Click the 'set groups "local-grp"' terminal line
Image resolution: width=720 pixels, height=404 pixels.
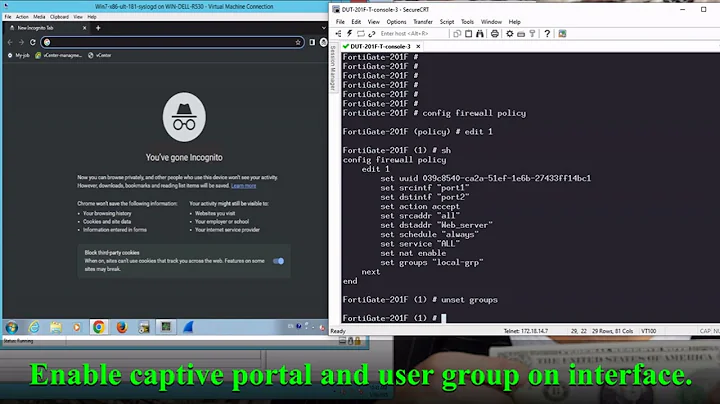tap(432, 263)
